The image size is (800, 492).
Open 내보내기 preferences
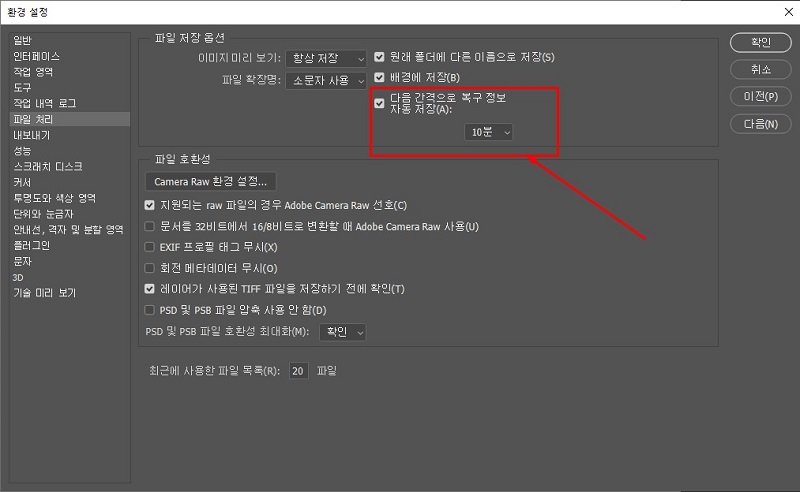[32, 135]
